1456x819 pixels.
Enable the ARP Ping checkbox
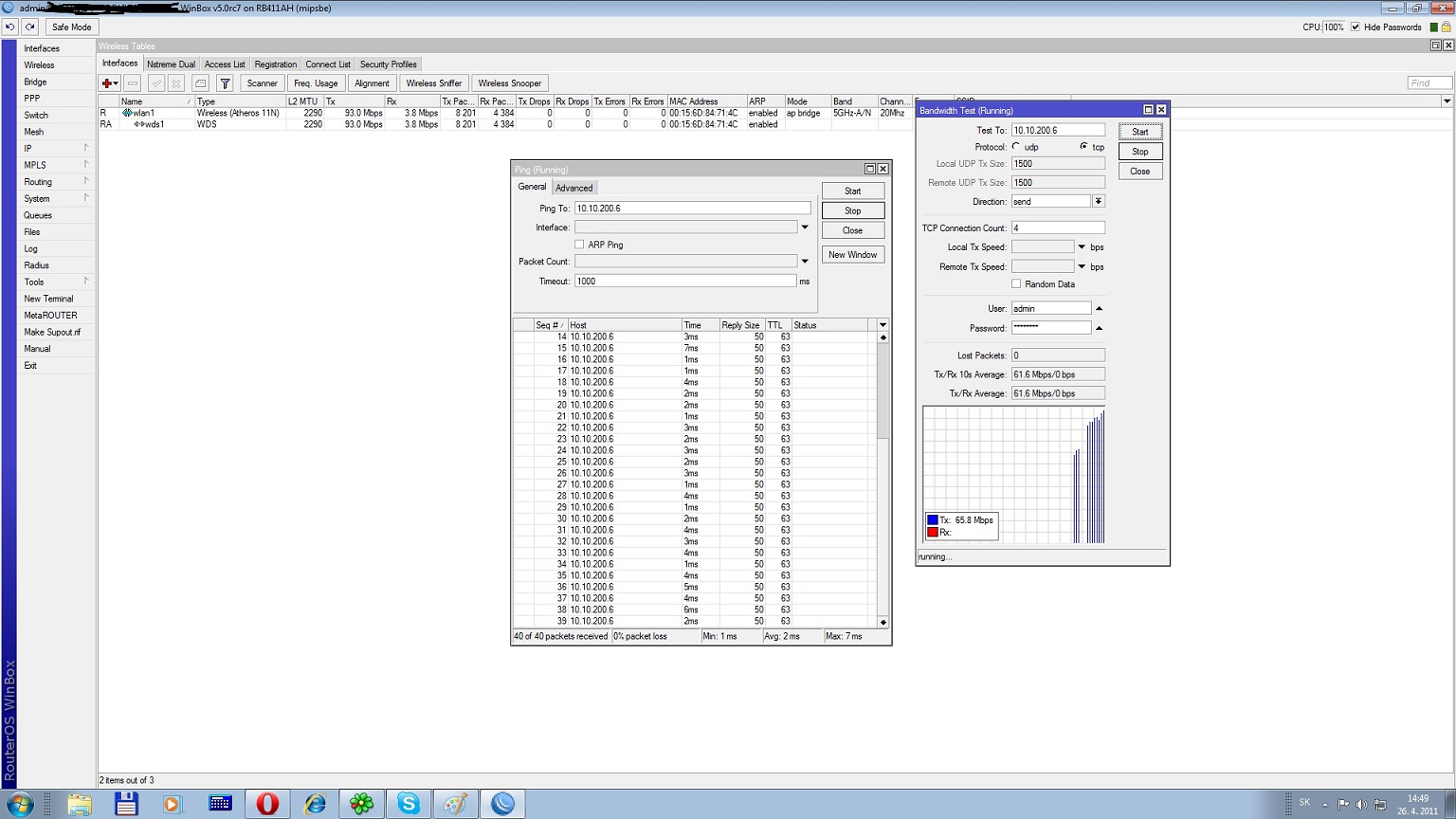[x=579, y=245]
